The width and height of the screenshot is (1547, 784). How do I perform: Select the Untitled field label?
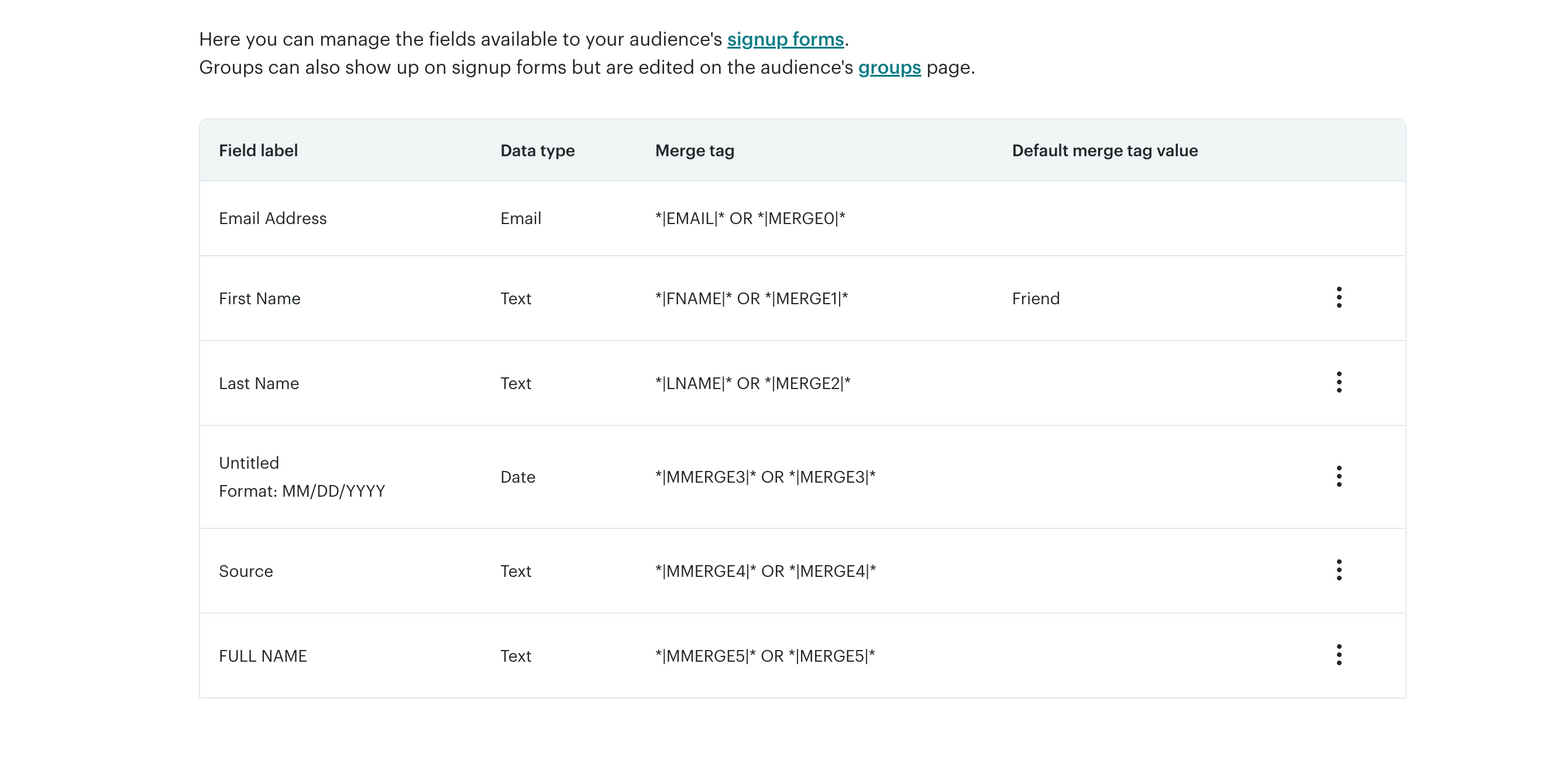coord(249,463)
